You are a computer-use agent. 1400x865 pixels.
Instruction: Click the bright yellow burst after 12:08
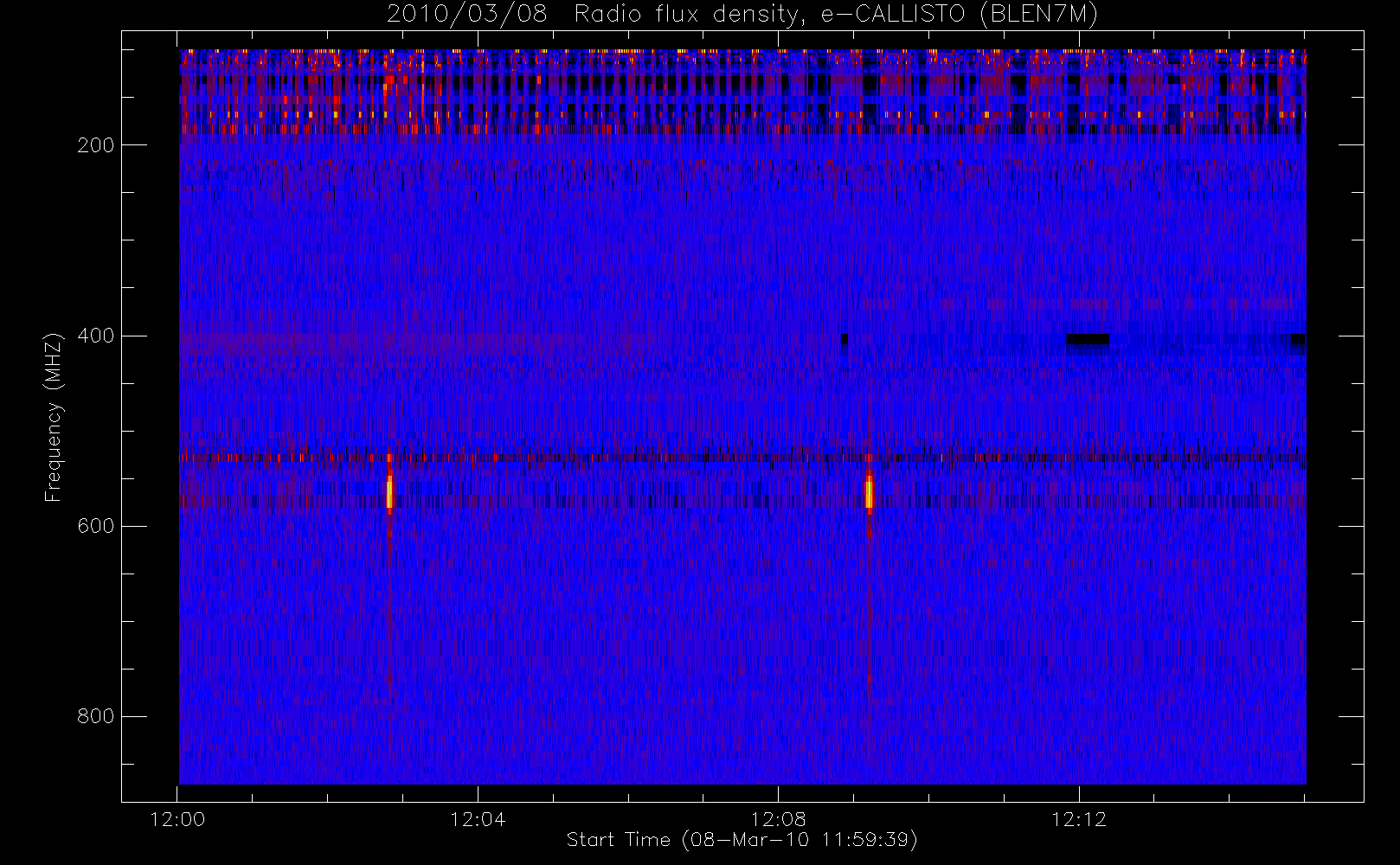coord(869,492)
